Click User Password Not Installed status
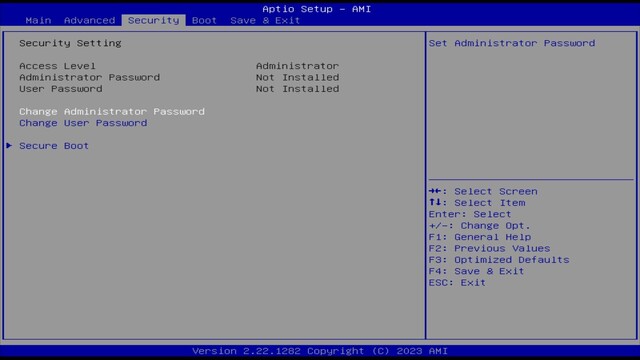Image resolution: width=640 pixels, height=360 pixels. tap(297, 89)
